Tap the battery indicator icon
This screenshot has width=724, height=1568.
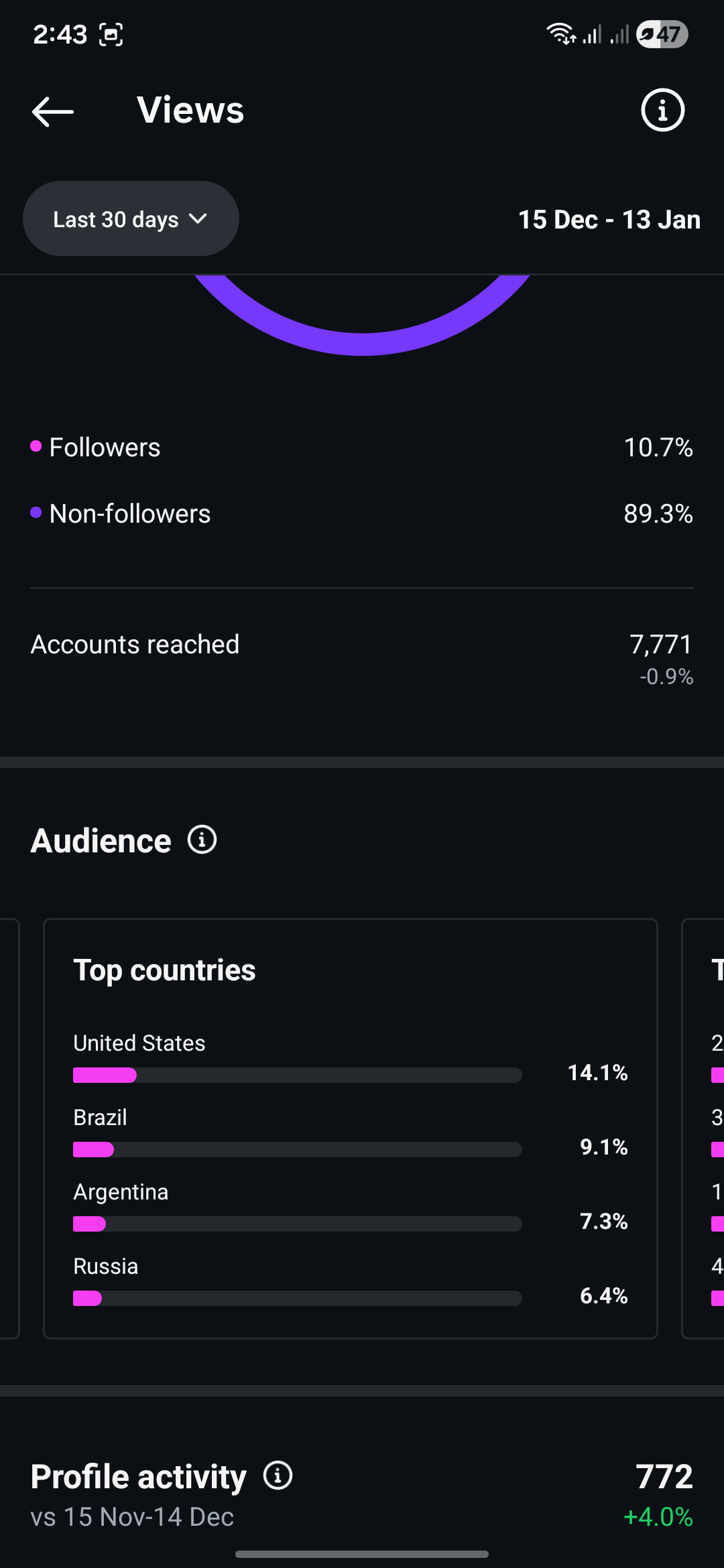[662, 34]
